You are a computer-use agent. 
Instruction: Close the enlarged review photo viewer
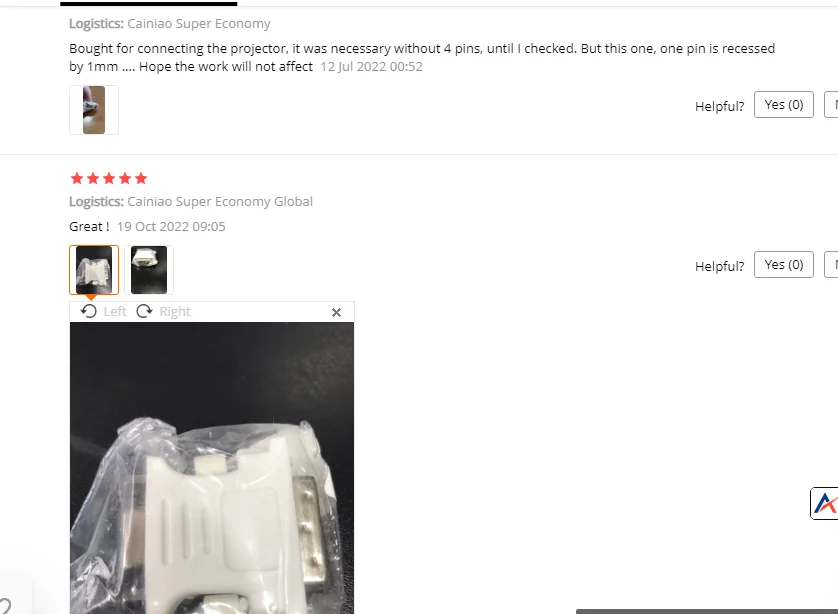tap(336, 313)
